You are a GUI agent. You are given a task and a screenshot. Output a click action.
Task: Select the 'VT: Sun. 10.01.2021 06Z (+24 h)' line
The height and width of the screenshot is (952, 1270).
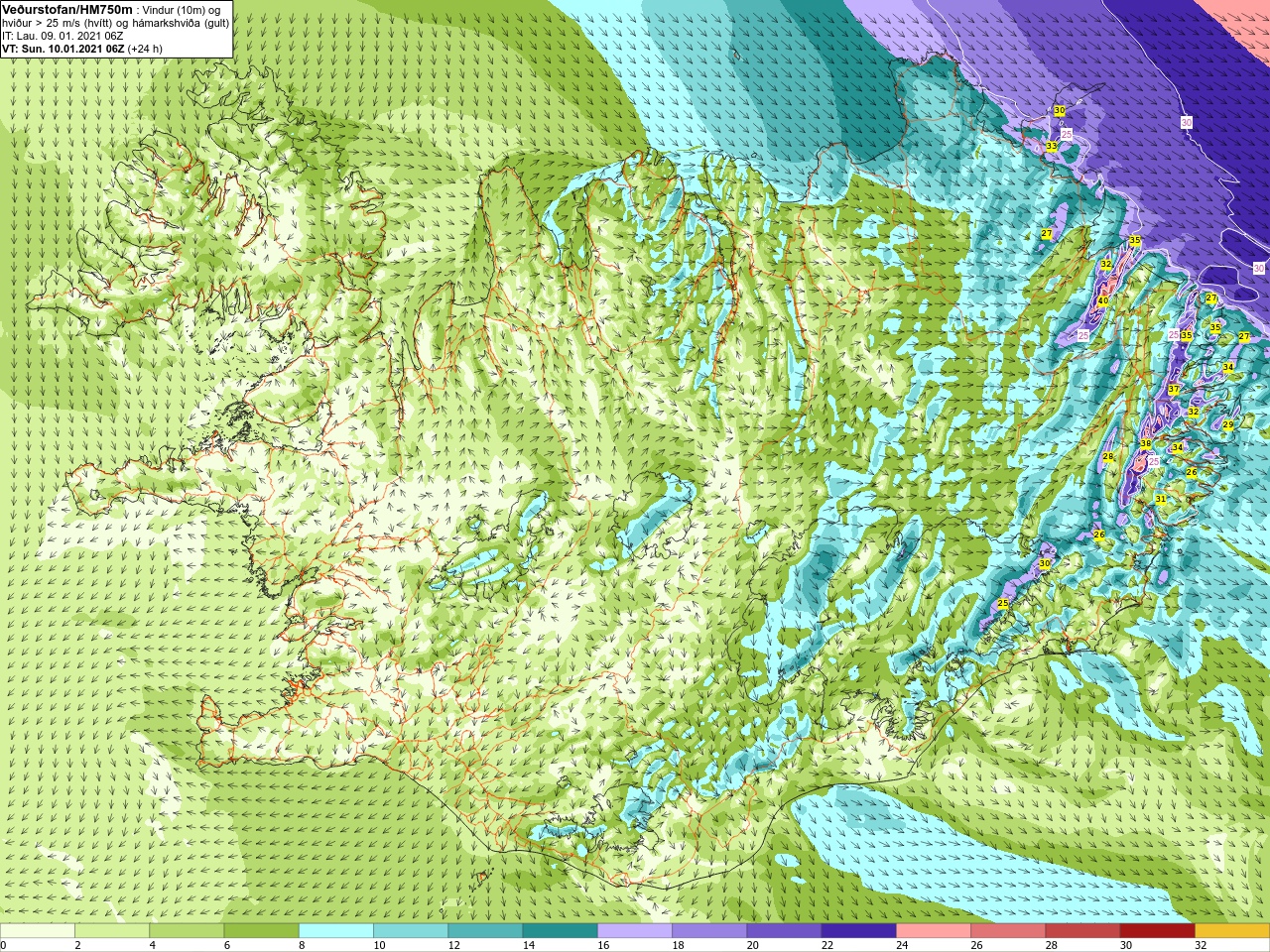click(82, 49)
